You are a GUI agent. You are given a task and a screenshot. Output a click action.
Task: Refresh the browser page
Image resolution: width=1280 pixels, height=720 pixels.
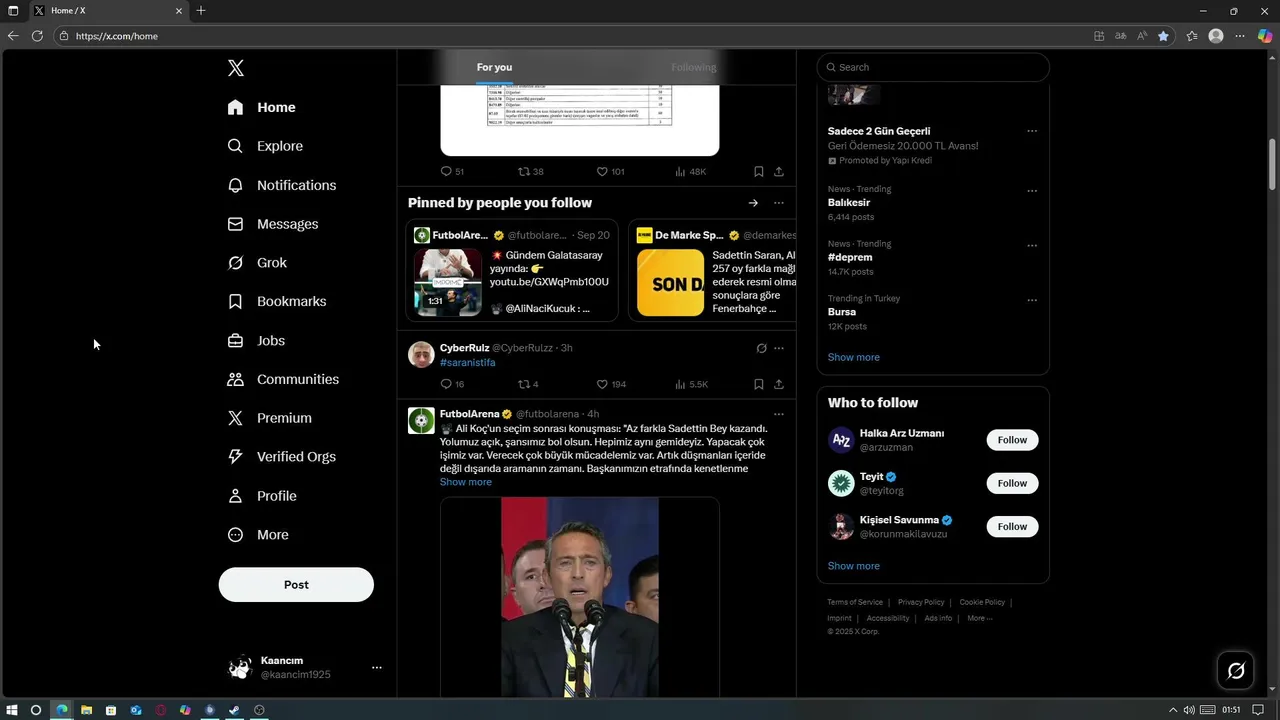(x=37, y=36)
